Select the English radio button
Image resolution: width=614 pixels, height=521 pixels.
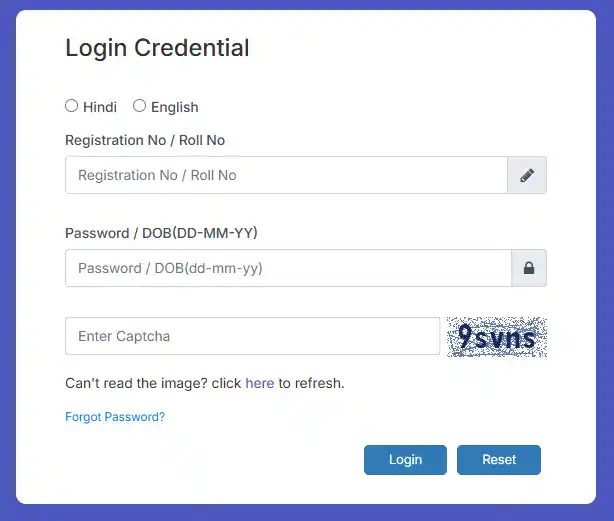(140, 106)
